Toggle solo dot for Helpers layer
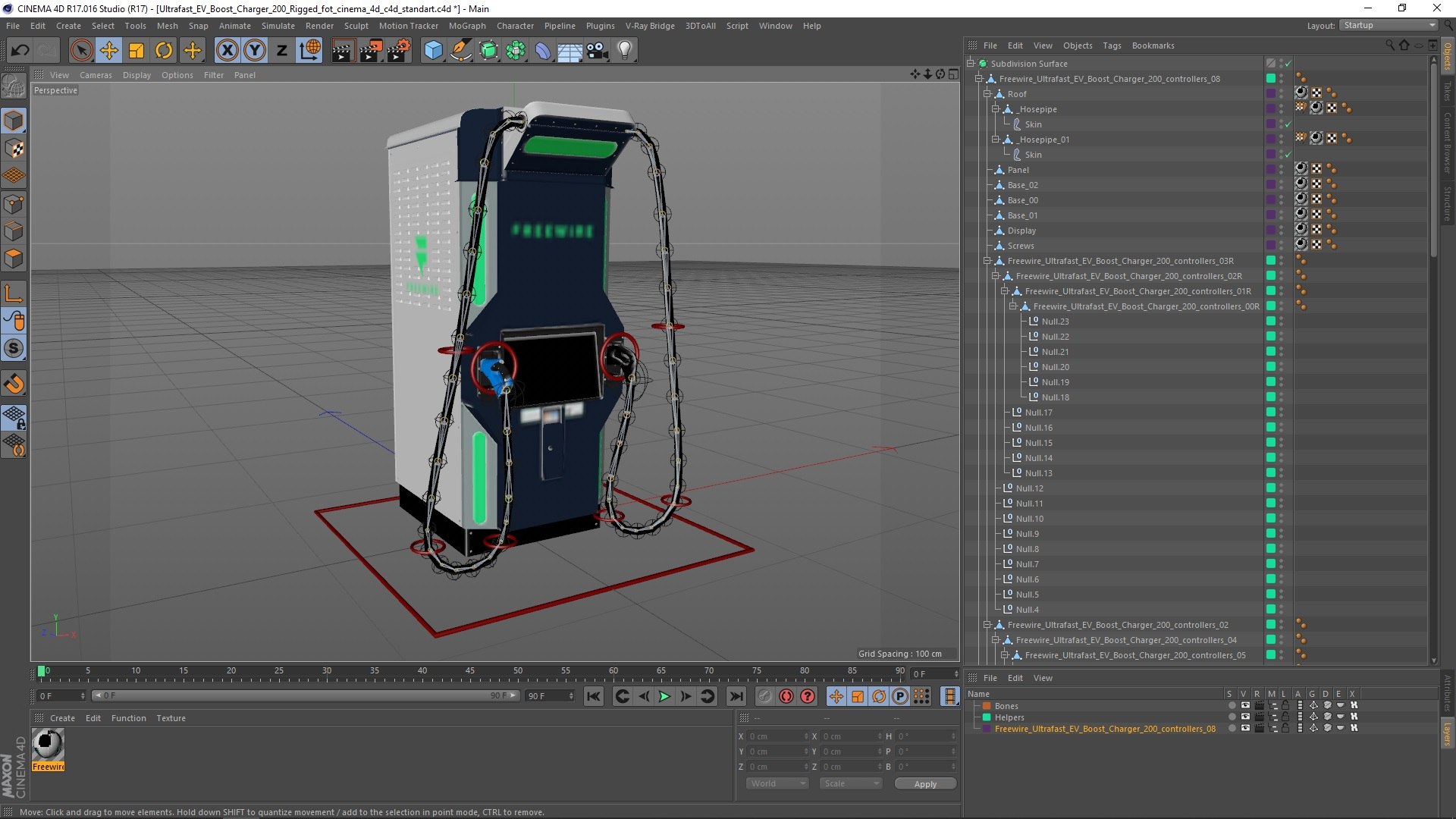The height and width of the screenshot is (819, 1456). 1232,717
